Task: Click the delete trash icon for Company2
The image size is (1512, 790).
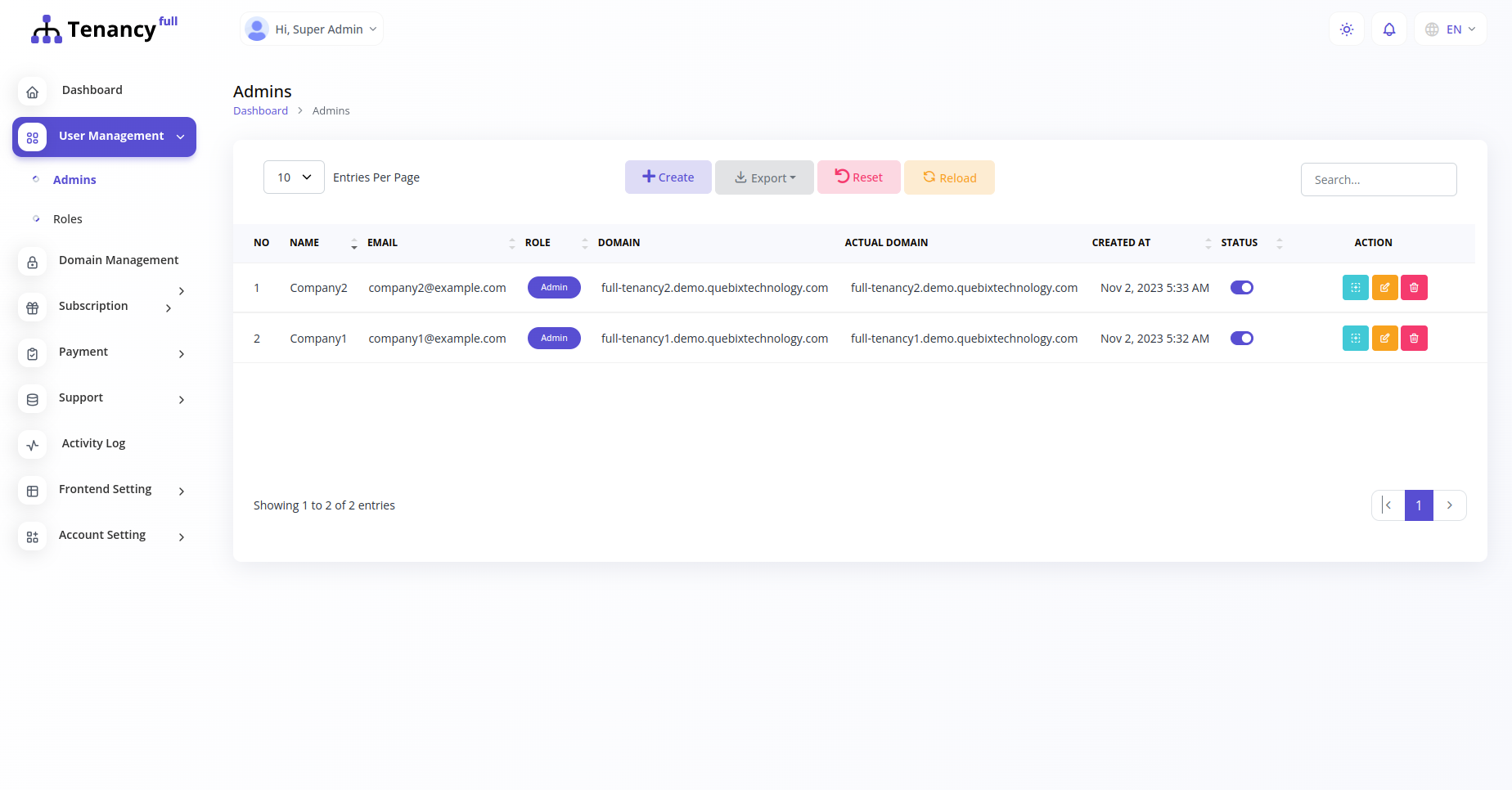Action: (x=1415, y=287)
